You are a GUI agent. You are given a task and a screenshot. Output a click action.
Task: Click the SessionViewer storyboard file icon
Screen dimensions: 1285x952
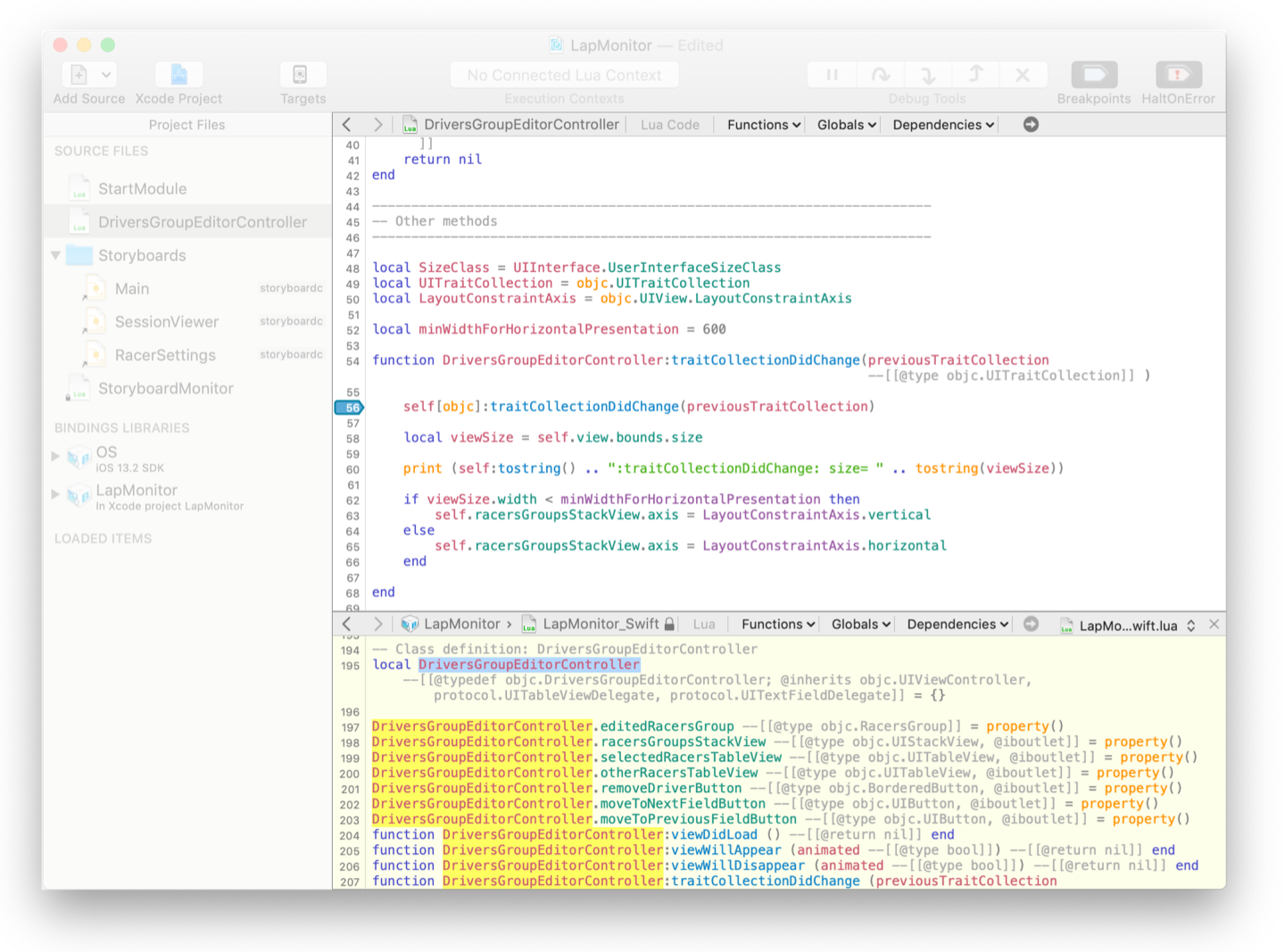(95, 322)
